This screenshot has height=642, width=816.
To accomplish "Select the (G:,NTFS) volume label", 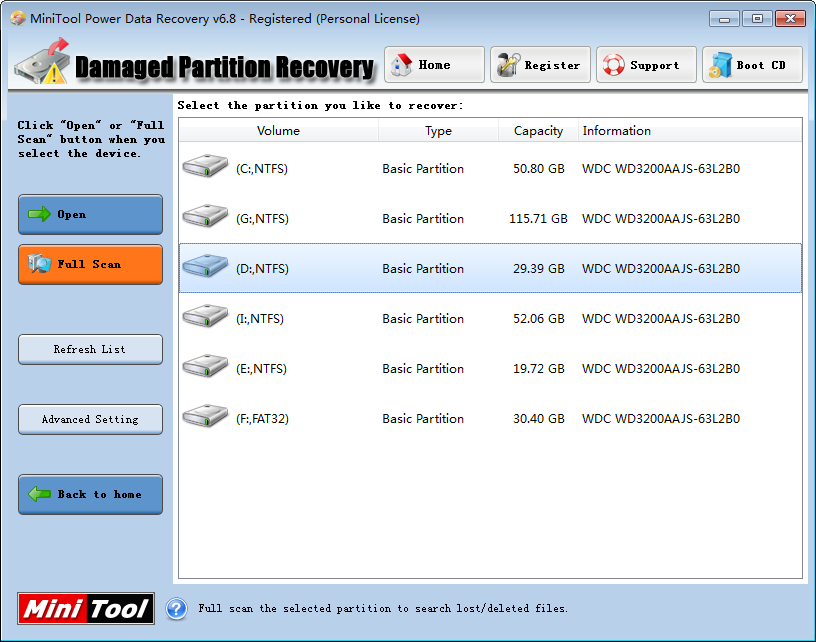I will point(262,219).
